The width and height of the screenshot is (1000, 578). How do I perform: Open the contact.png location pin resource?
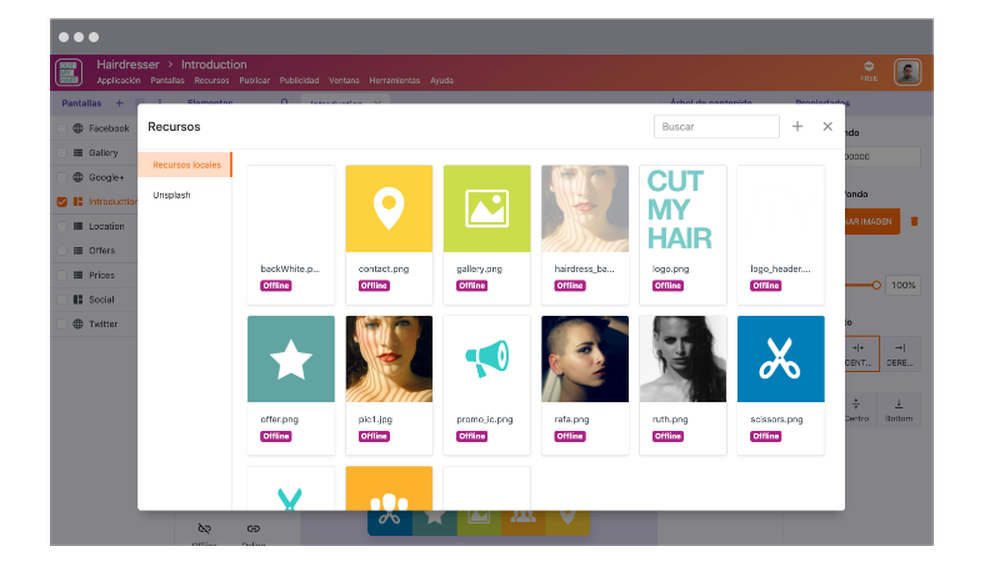(x=389, y=207)
